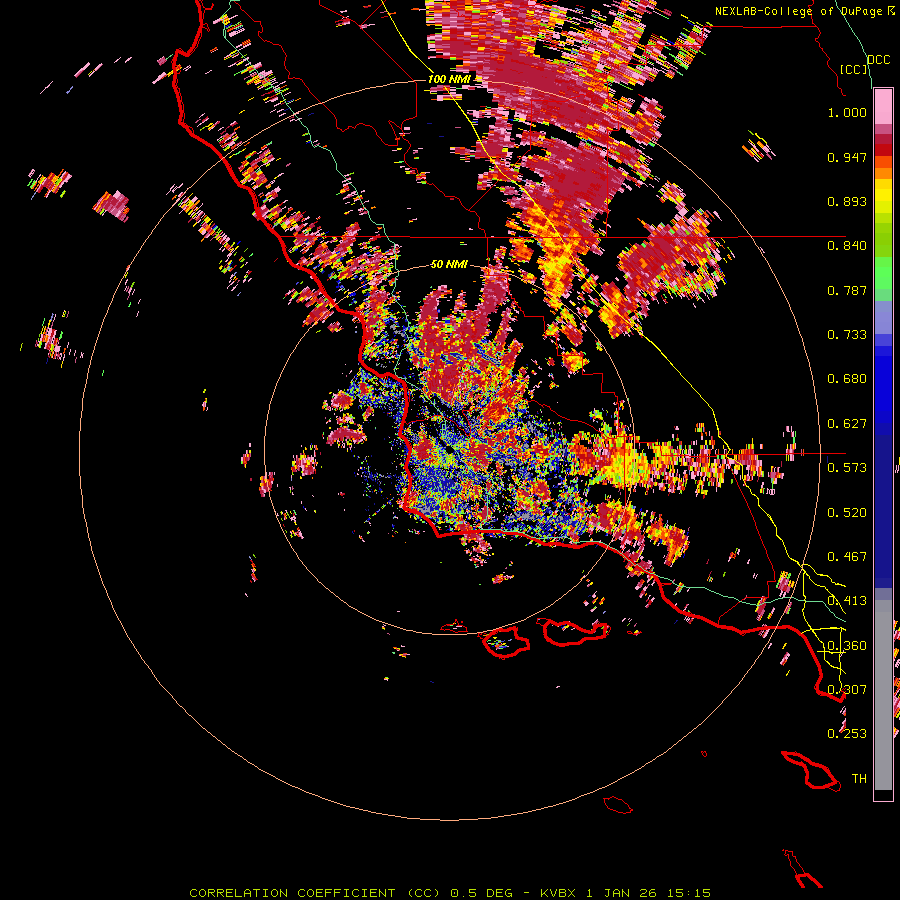Select the 0.467 scale value
The width and height of the screenshot is (900, 900).
(847, 557)
